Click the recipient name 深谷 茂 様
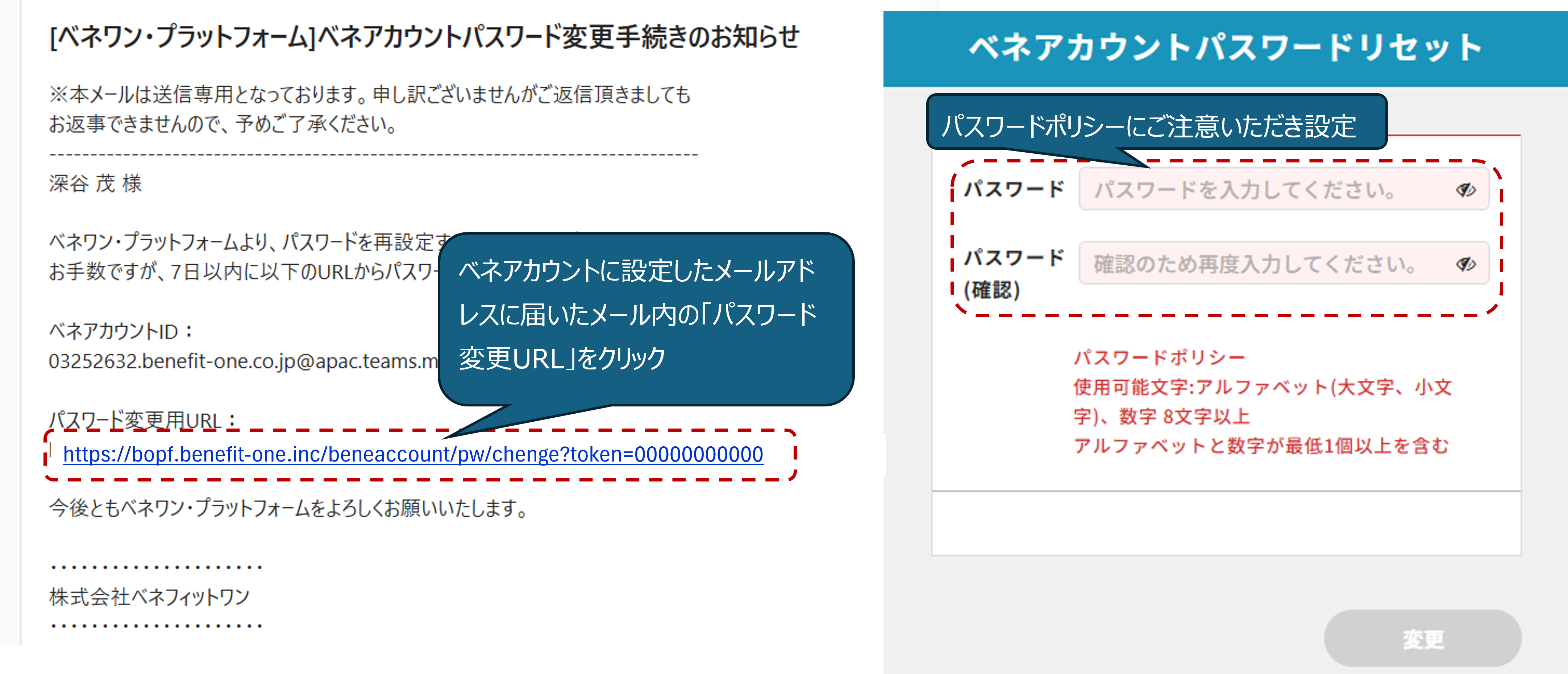Viewport: 1568px width, 674px height. [96, 183]
